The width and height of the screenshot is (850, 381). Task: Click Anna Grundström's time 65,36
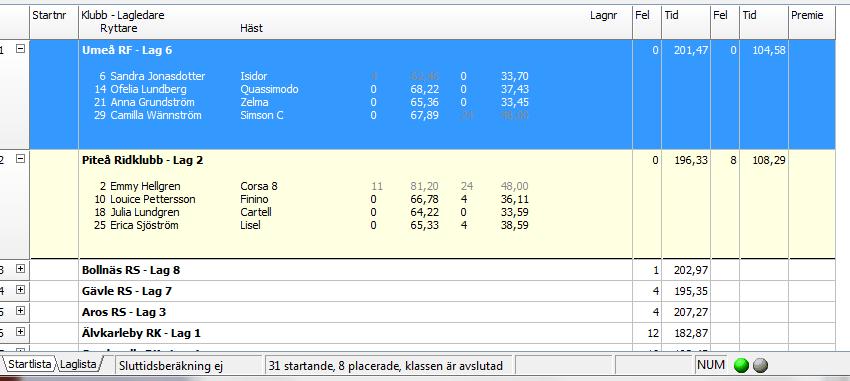[424, 102]
